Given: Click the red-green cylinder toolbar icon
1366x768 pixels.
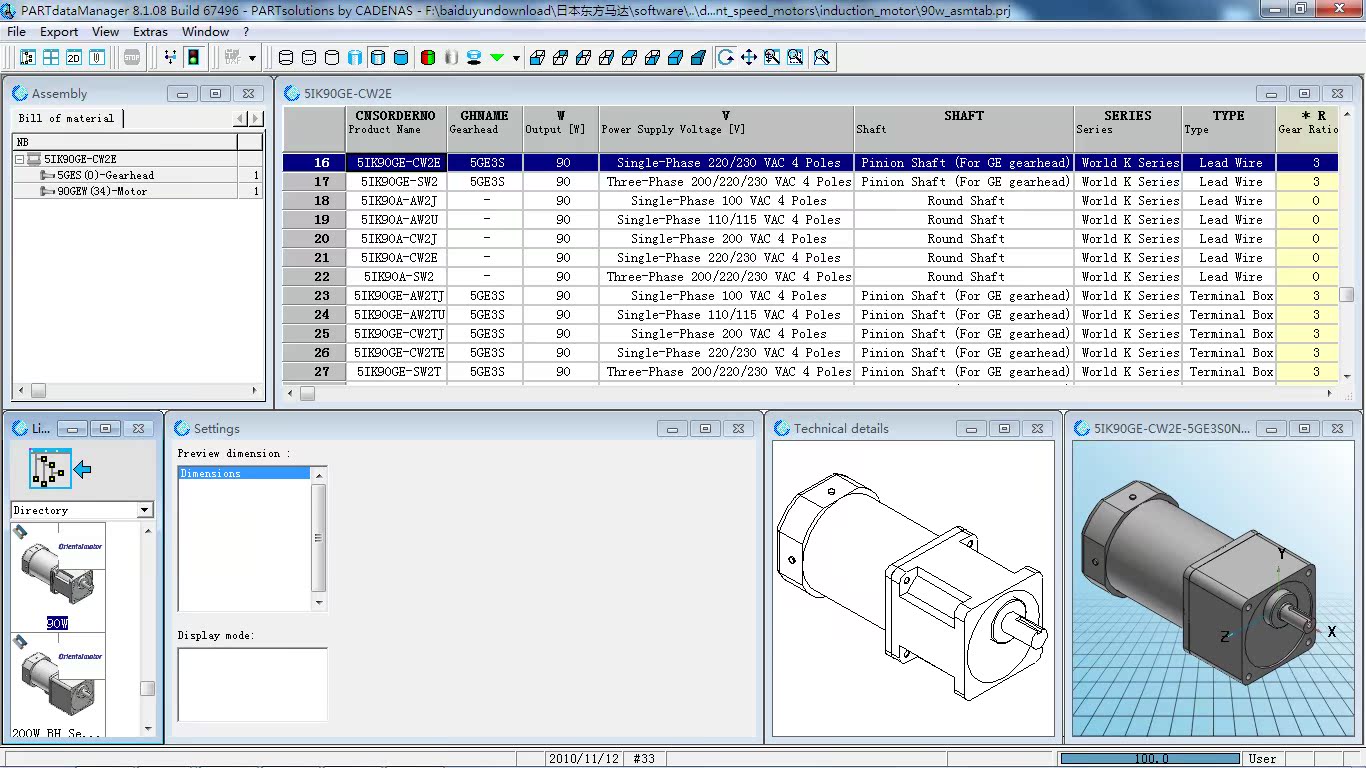Looking at the screenshot, I should (x=428, y=58).
